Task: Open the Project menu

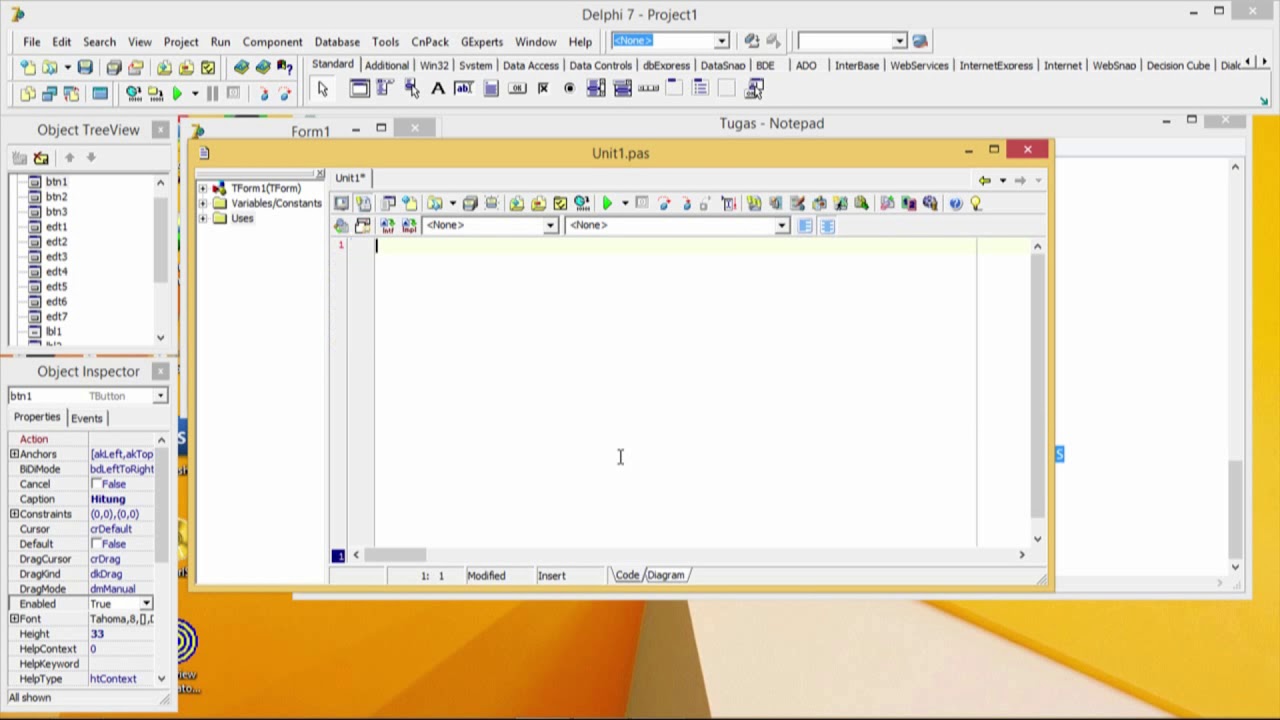Action: tap(181, 42)
